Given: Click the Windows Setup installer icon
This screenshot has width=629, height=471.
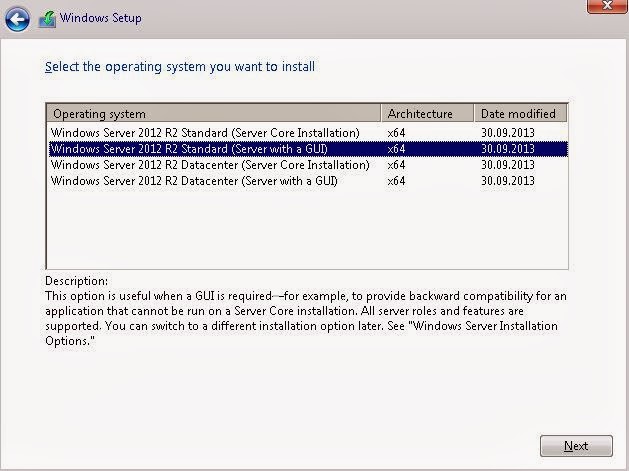Looking at the screenshot, I should pyautogui.click(x=47, y=19).
